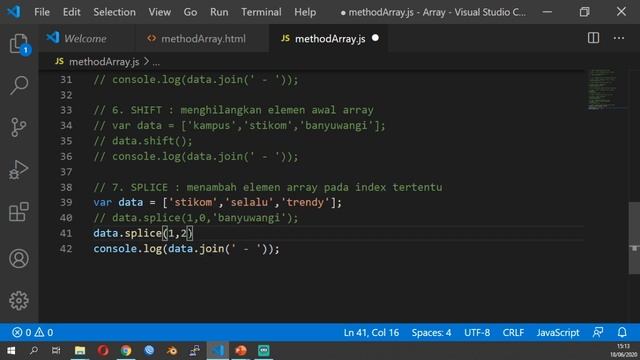
Task: Click the unsaved dot on methodArray.js tab
Action: click(x=375, y=38)
